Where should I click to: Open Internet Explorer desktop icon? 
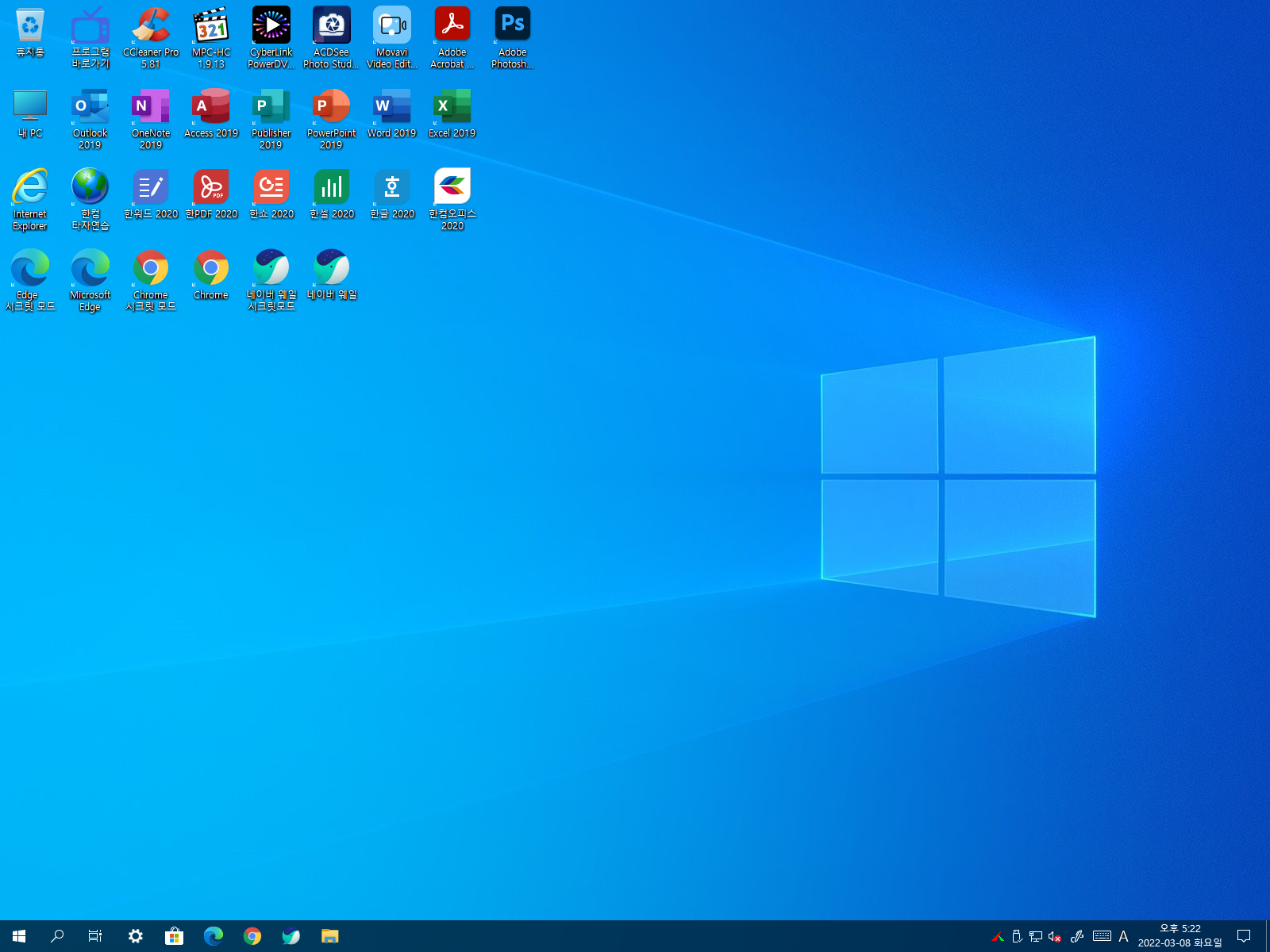[30, 200]
